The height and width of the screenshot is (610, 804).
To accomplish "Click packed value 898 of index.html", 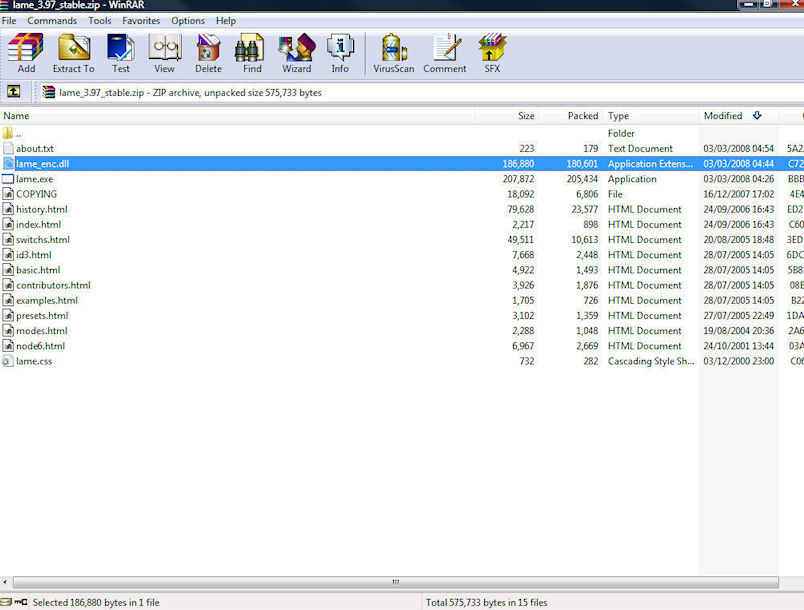I will click(590, 225).
